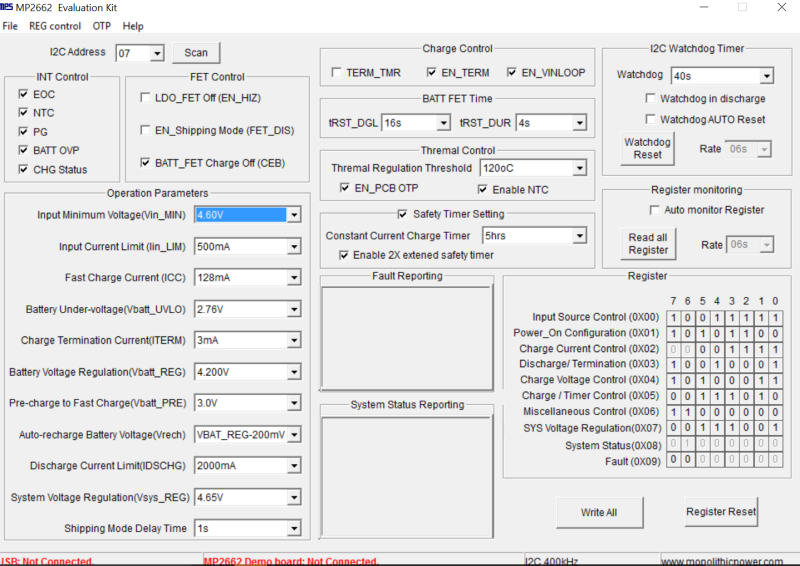
Task: Click the www.monolithicpower.com status text
Action: point(722,561)
